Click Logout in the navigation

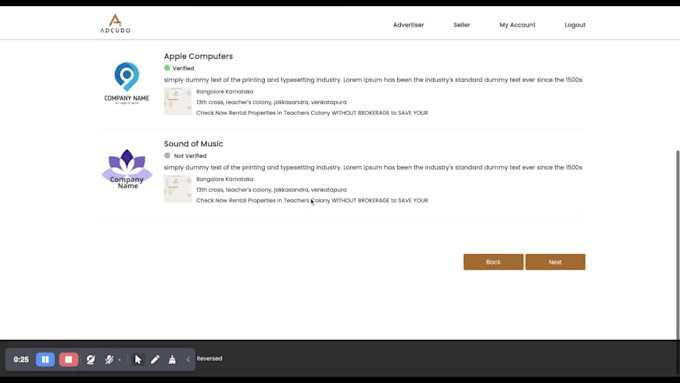coord(575,25)
